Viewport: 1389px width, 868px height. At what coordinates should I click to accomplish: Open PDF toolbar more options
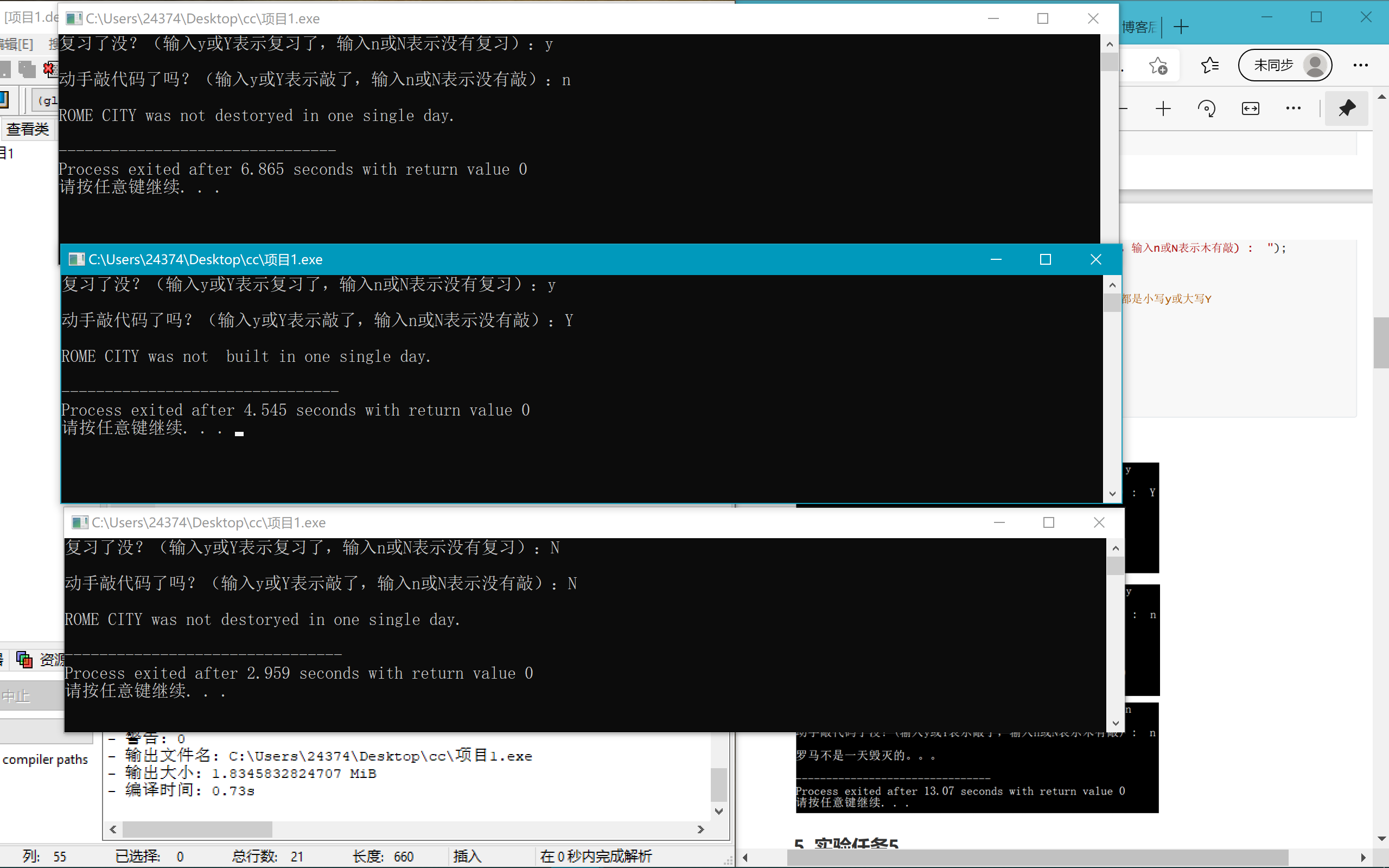1293,108
